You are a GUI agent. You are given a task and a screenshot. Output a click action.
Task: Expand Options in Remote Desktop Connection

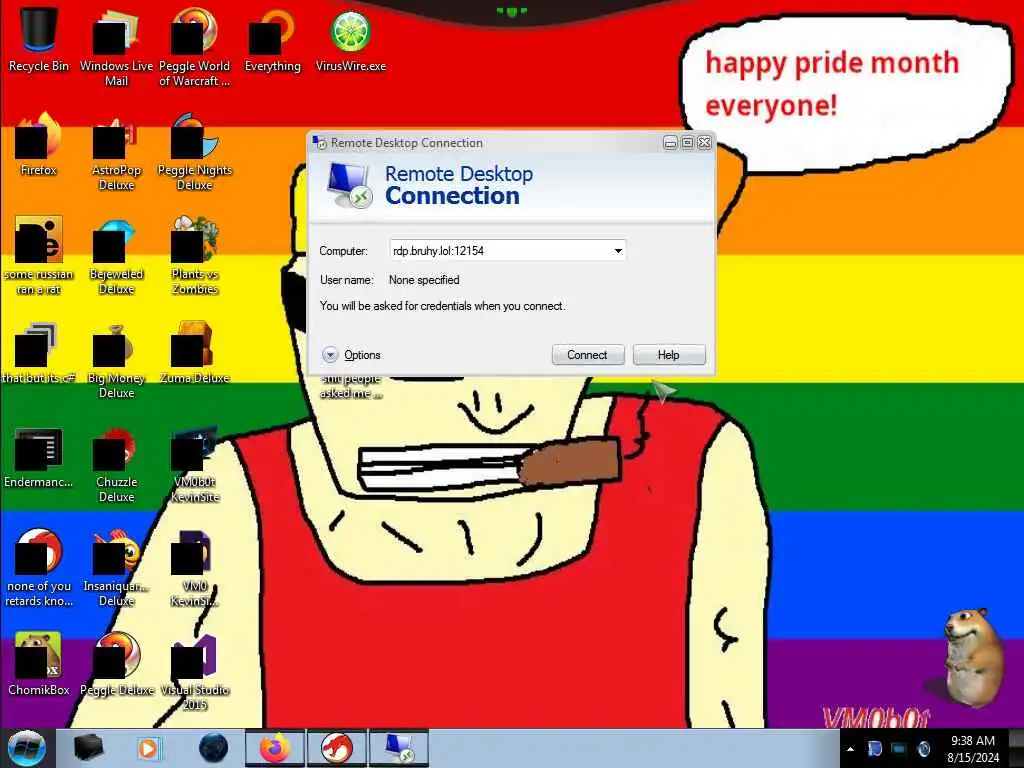[x=351, y=355]
